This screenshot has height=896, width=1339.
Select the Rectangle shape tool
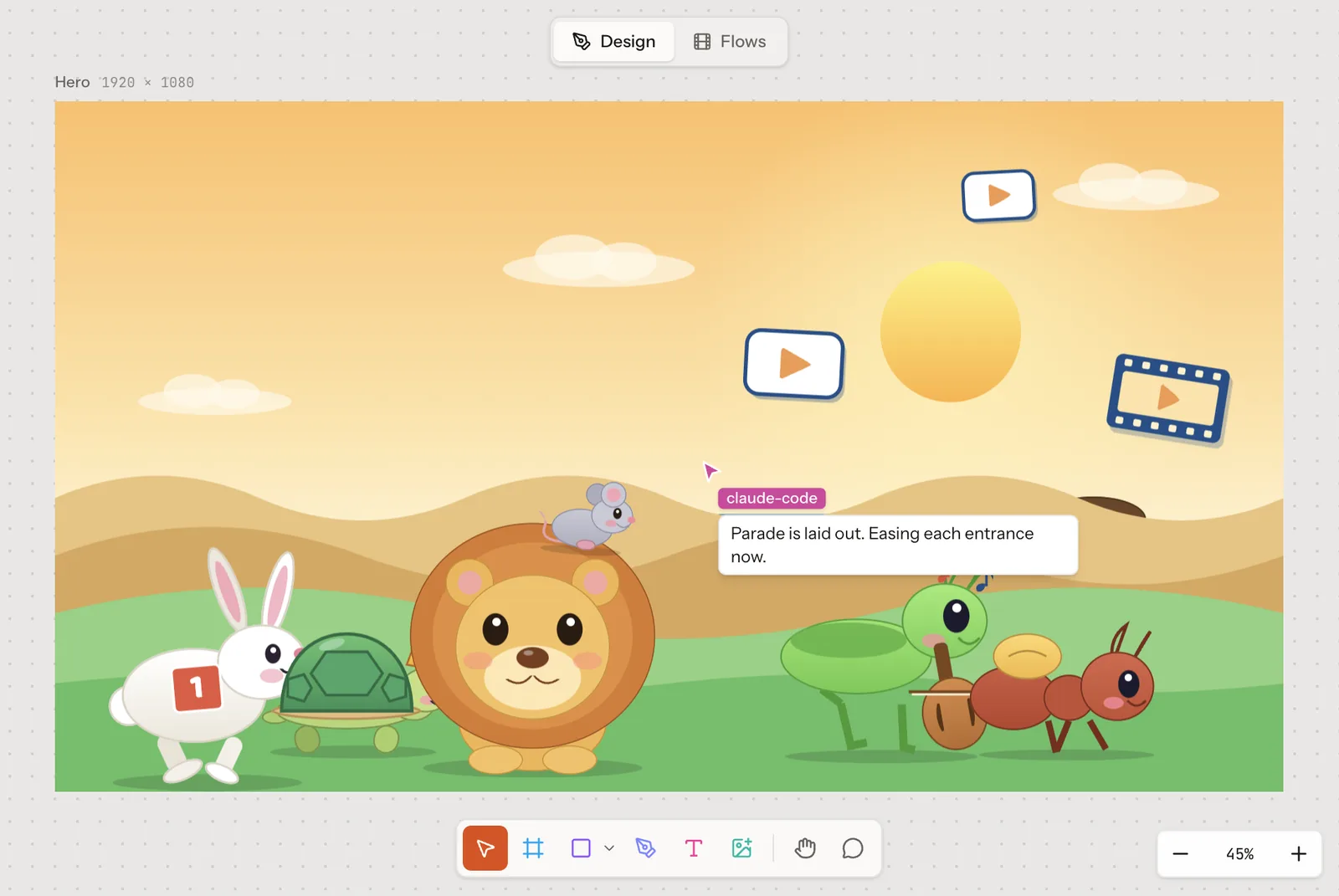click(x=581, y=848)
